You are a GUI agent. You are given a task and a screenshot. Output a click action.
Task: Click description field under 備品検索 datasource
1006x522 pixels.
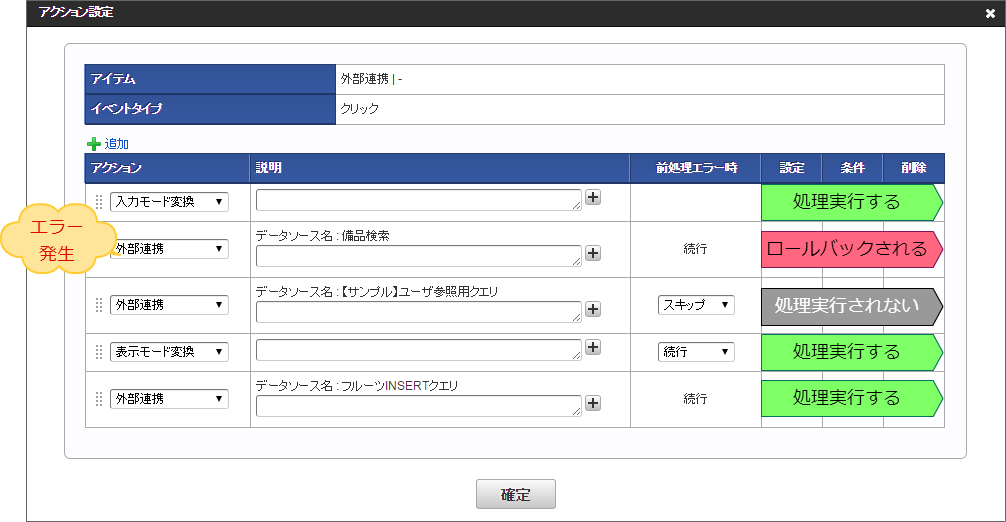(x=418, y=256)
